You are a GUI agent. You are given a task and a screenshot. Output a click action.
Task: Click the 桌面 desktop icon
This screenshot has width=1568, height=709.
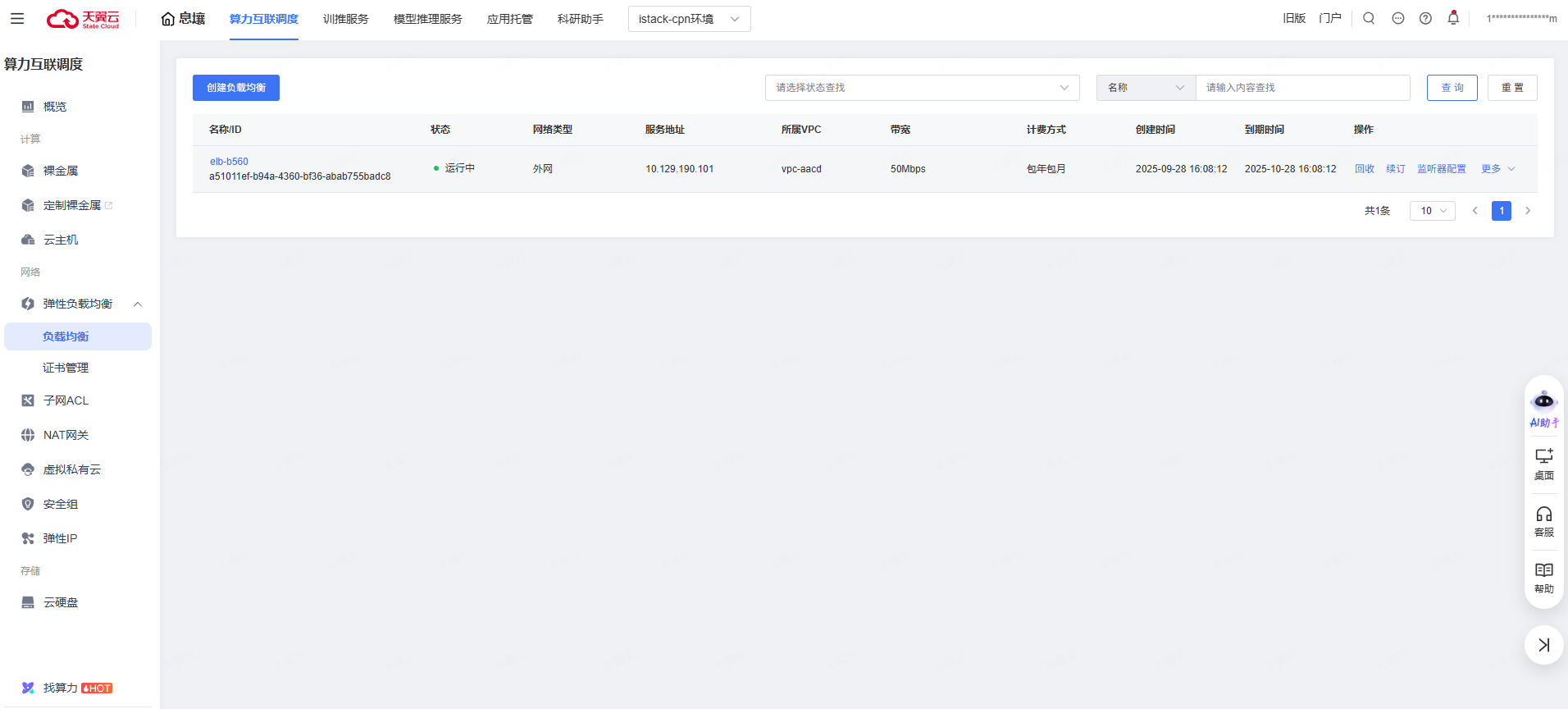click(x=1543, y=464)
